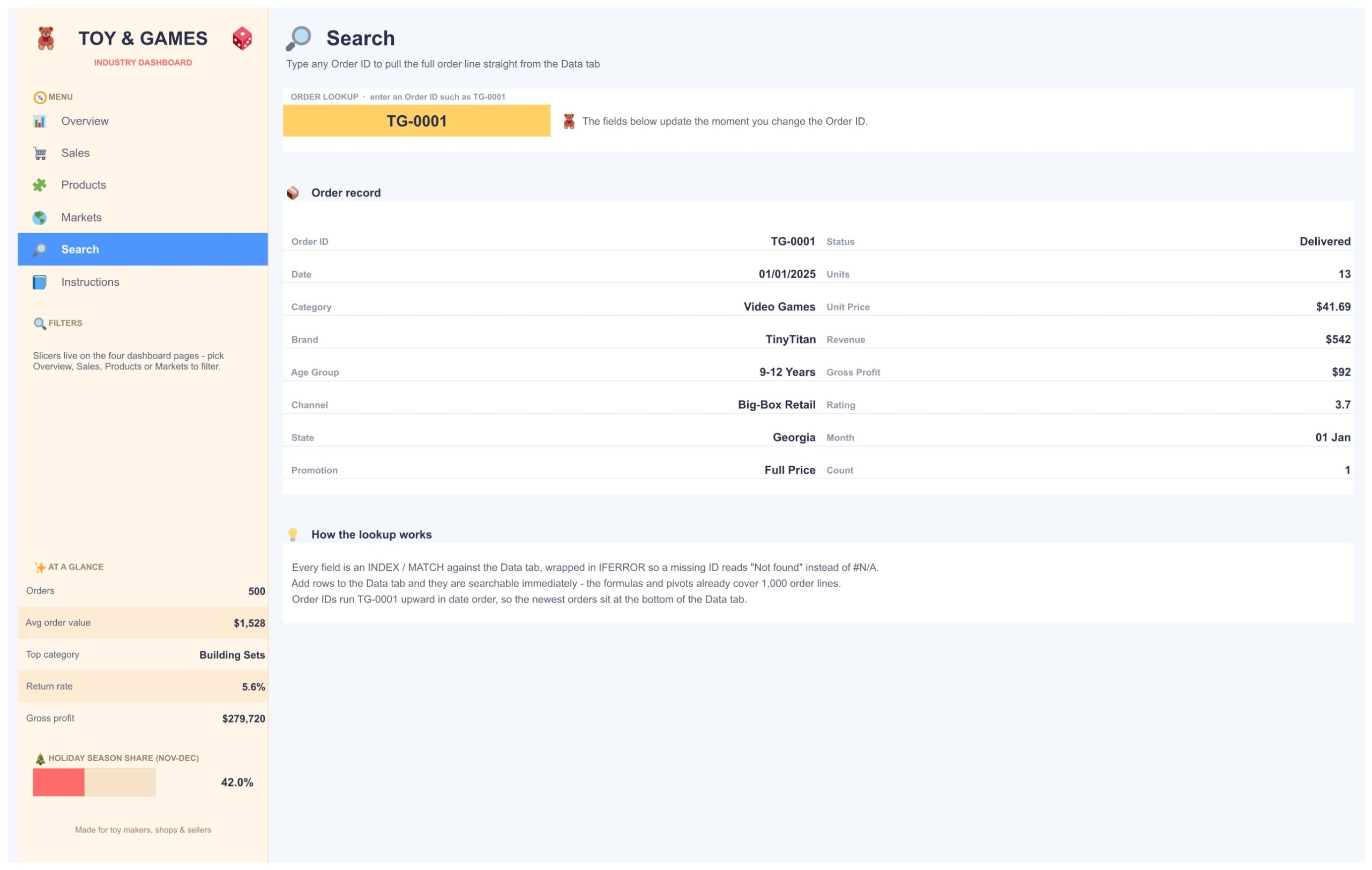Click the Building Sets top category value
1372x870 pixels.
click(x=232, y=655)
